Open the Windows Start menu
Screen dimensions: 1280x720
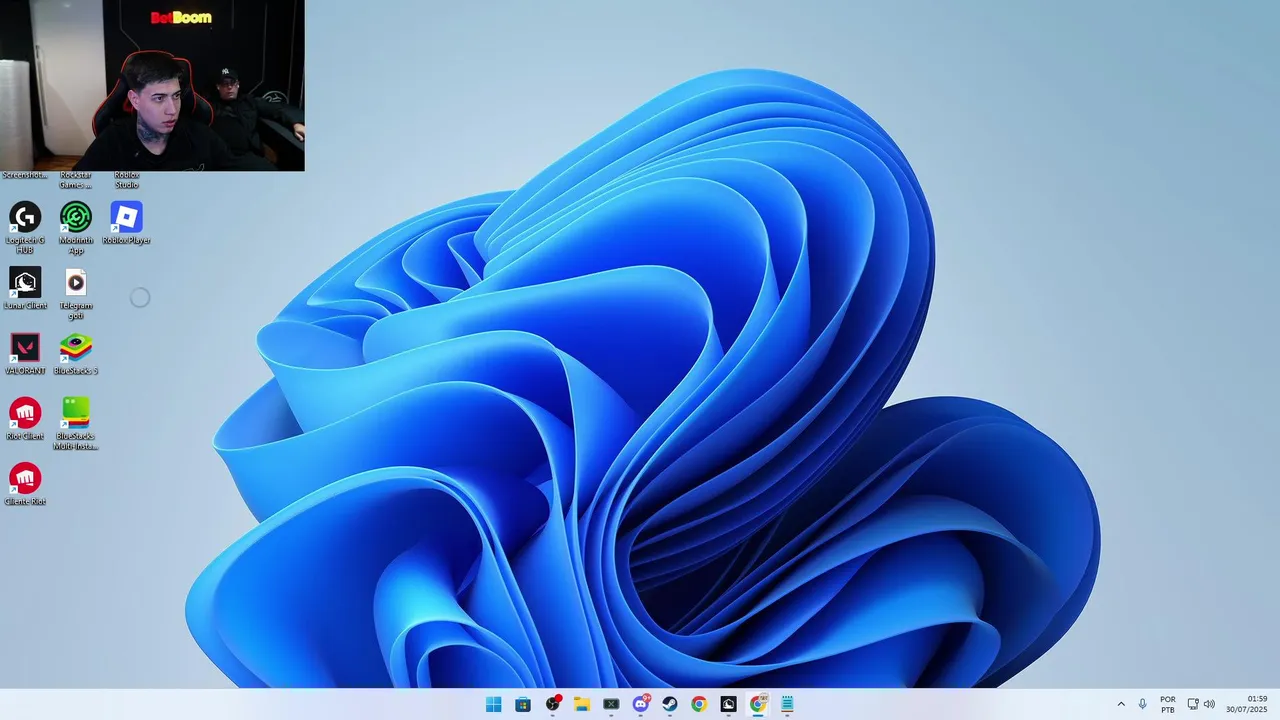(494, 704)
